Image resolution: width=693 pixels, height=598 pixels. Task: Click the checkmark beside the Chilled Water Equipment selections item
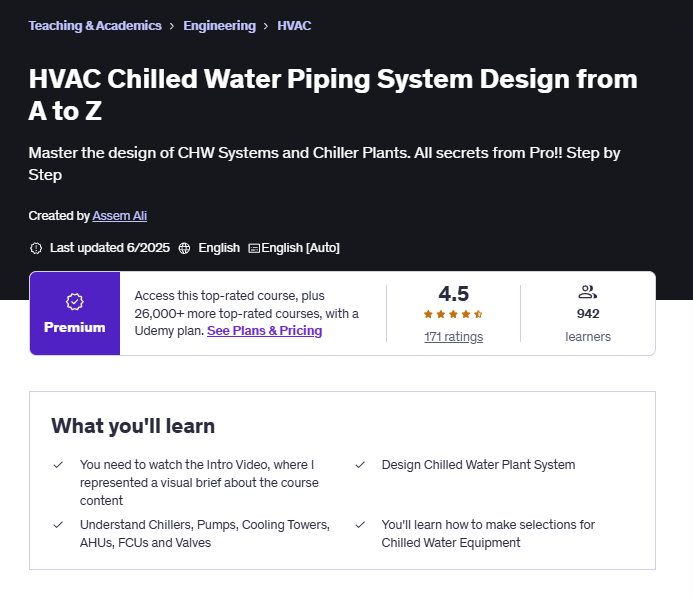(360, 525)
